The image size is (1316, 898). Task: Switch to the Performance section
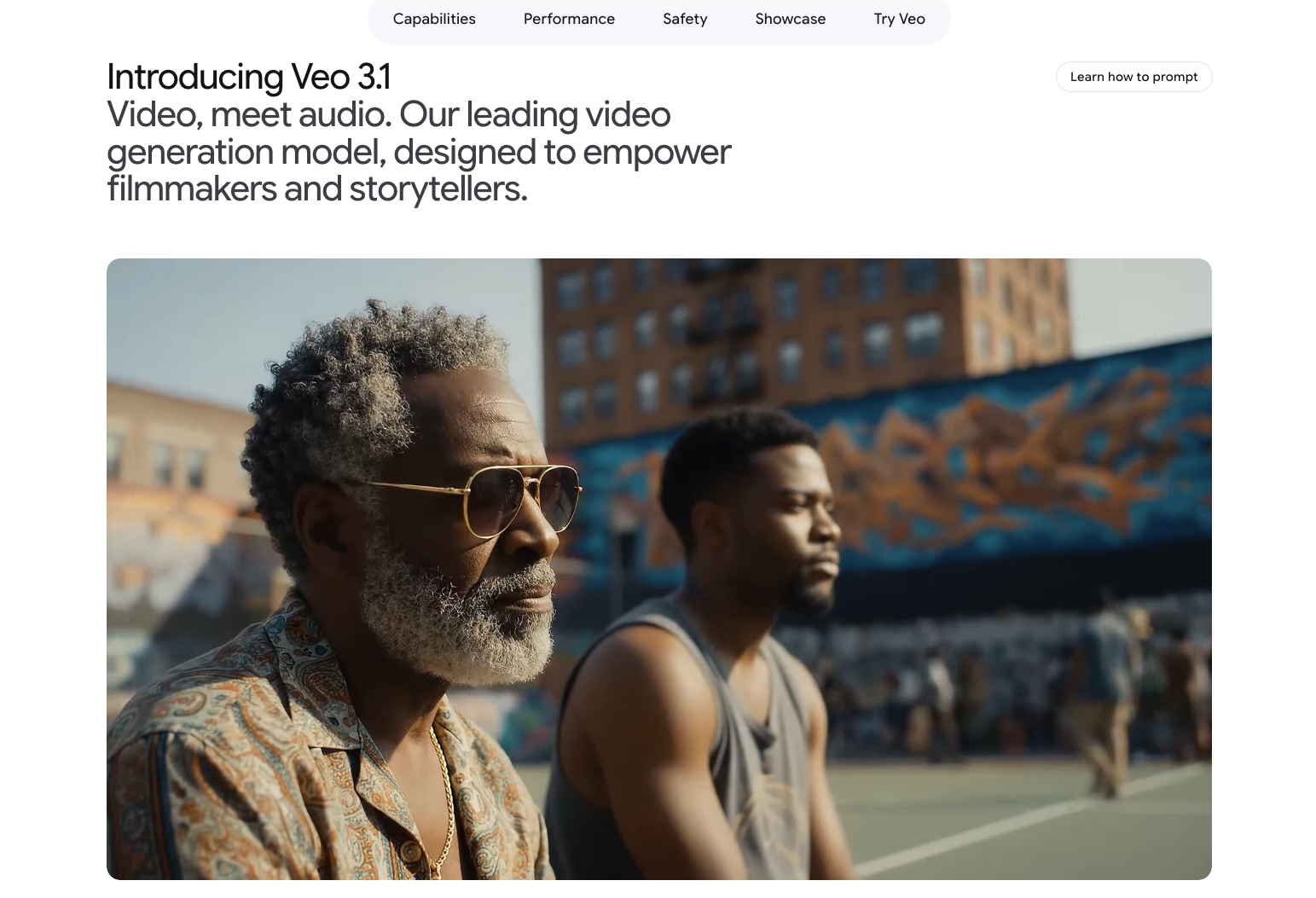569,19
